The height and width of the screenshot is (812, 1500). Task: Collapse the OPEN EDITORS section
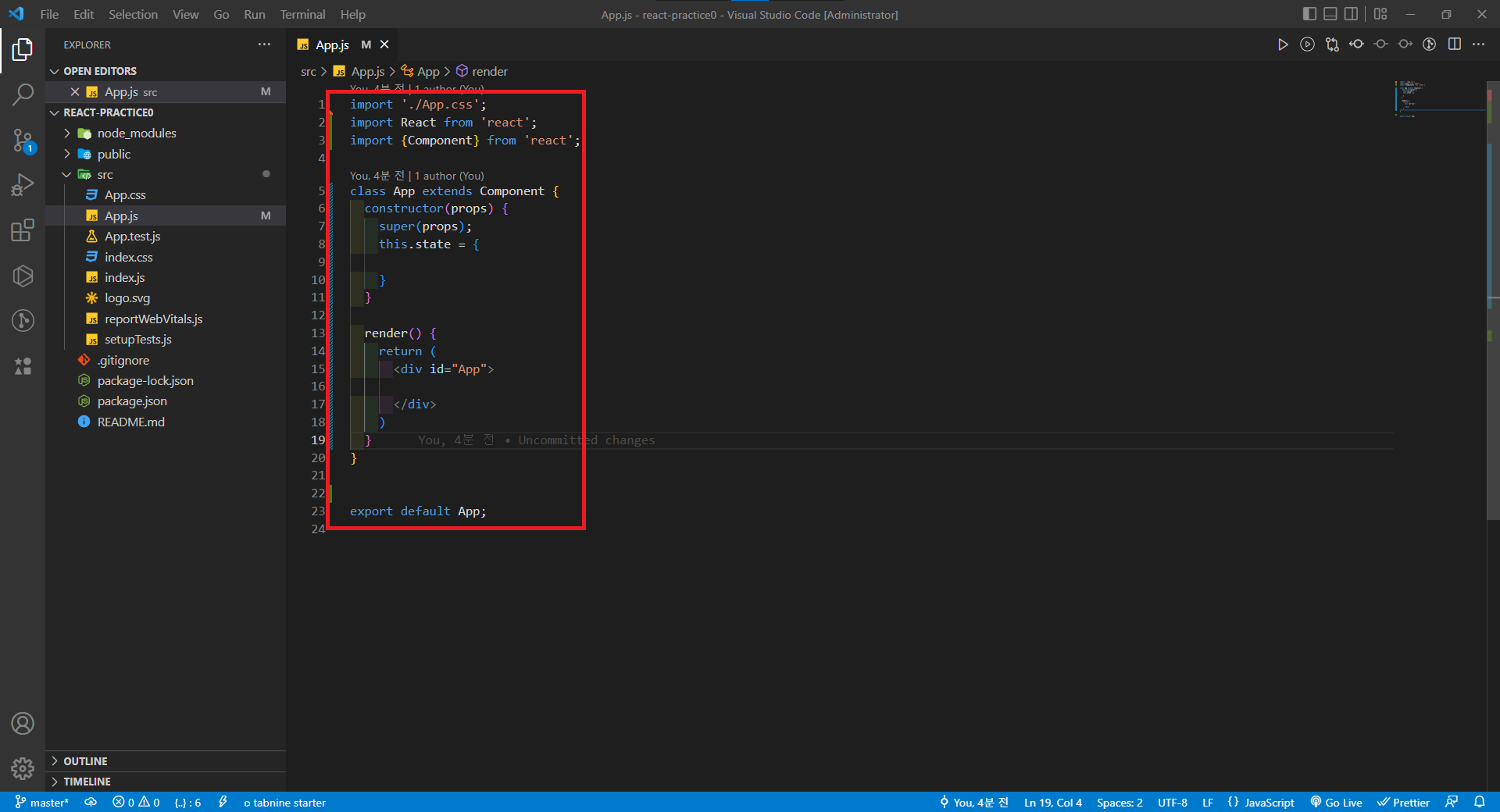[x=166, y=71]
